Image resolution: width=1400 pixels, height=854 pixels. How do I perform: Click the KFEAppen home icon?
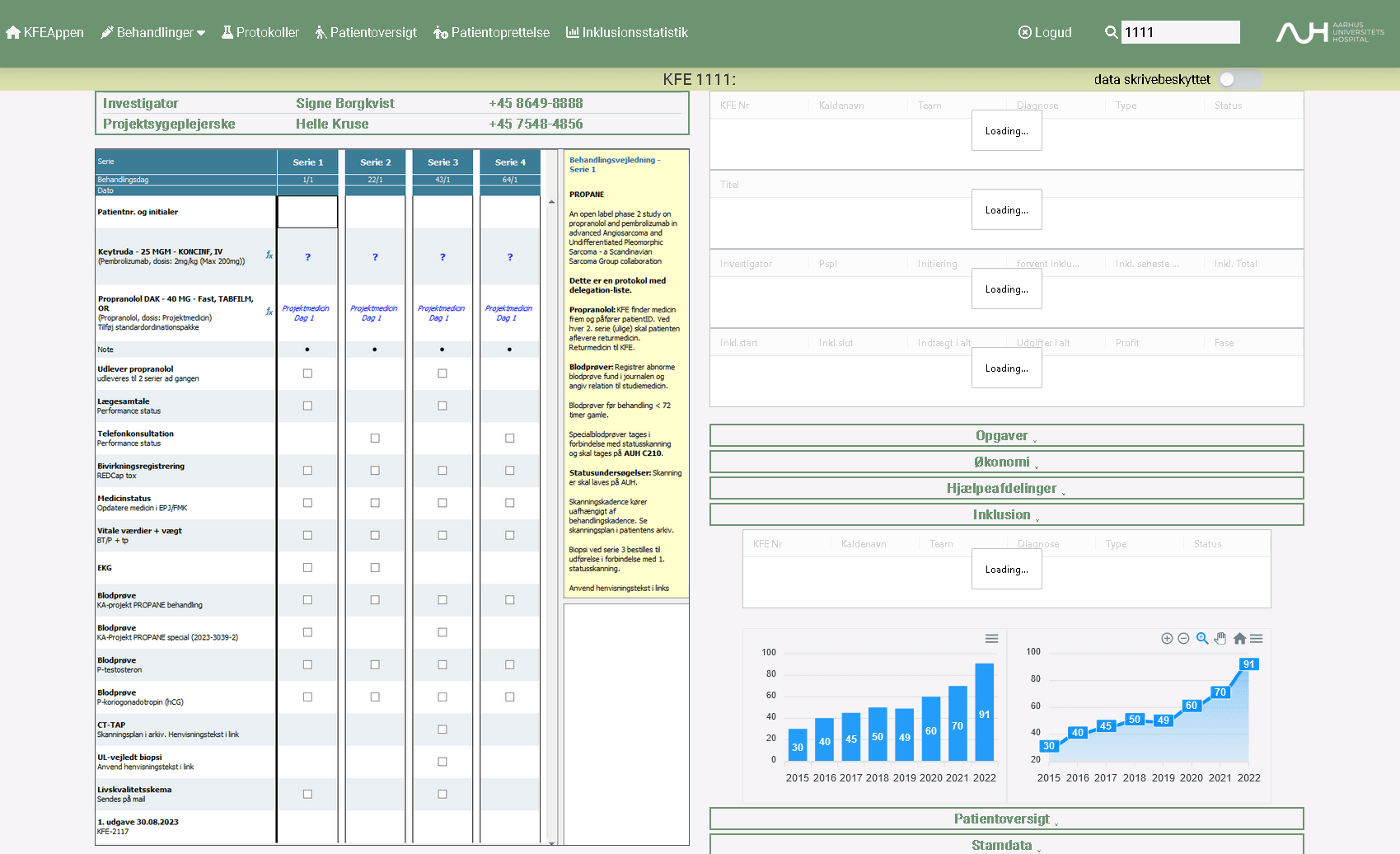click(x=12, y=32)
